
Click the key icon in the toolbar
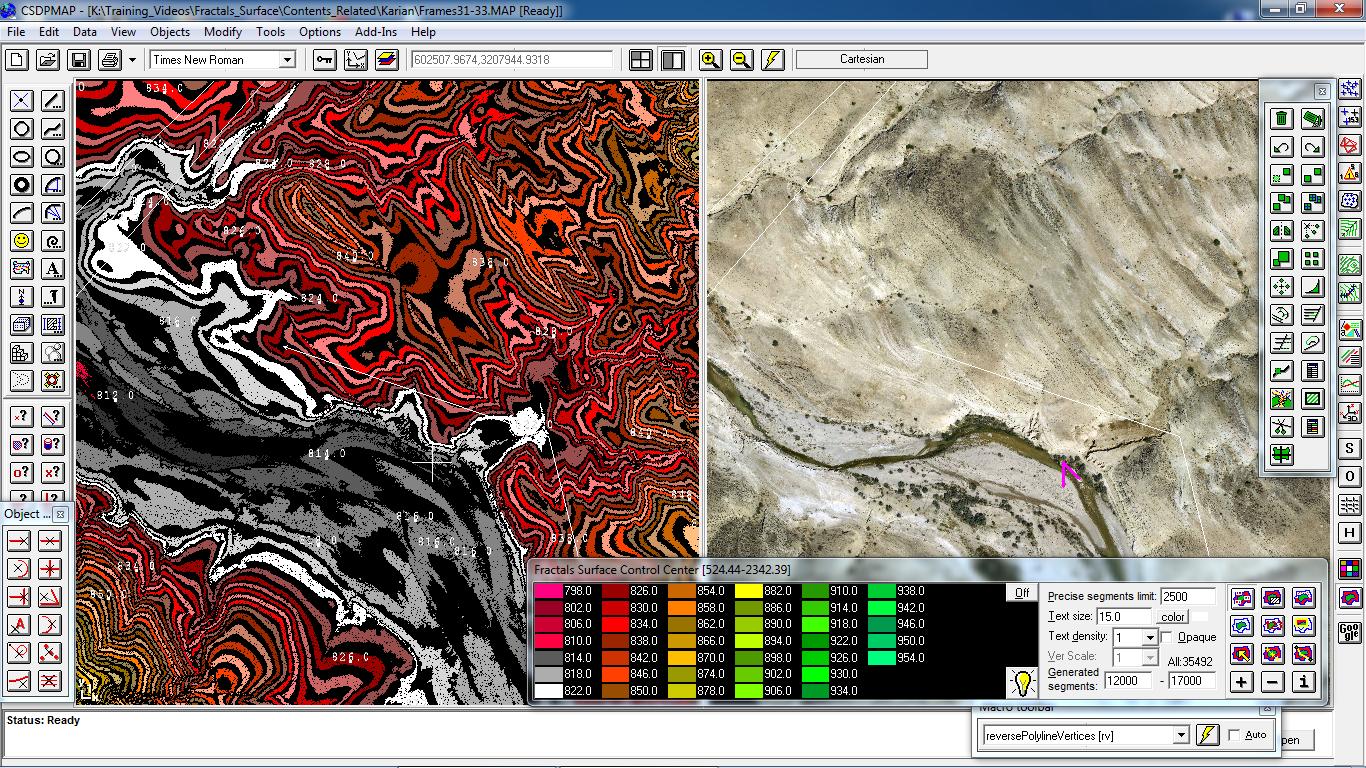point(325,60)
